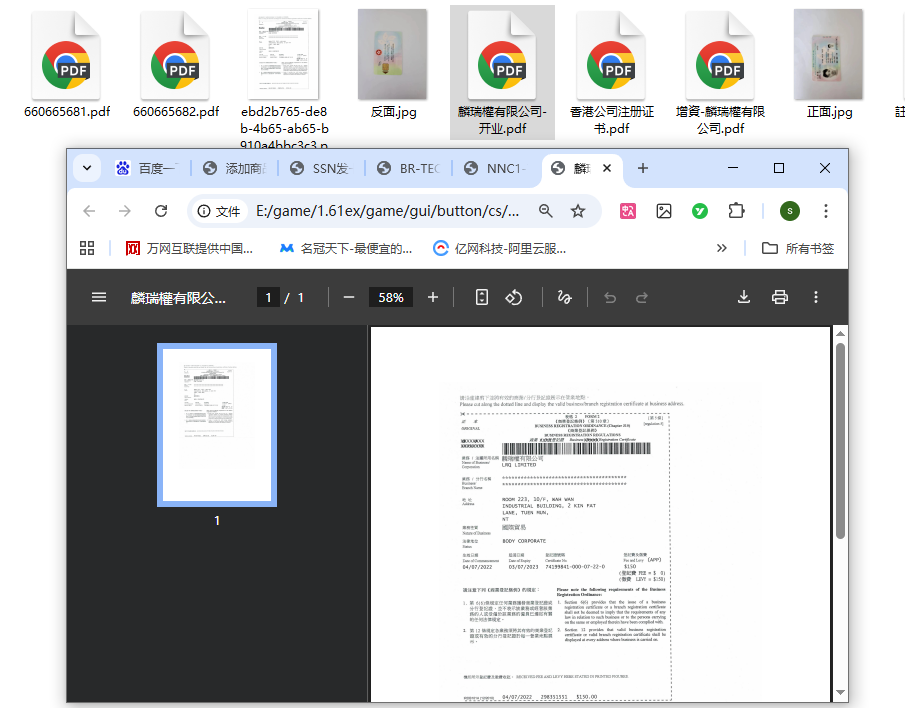This screenshot has height=708, width=905.
Task: Bookmark this page with the star icon
Action: point(578,211)
